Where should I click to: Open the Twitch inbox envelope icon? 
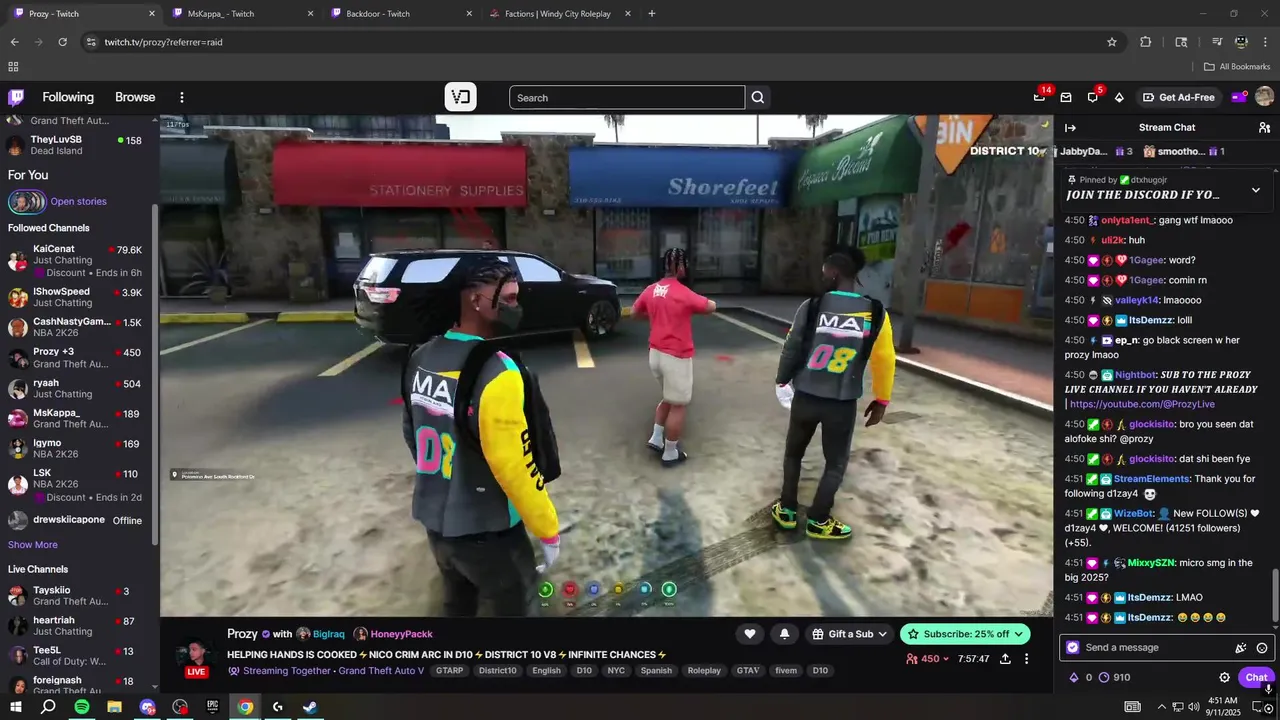[x=1066, y=97]
